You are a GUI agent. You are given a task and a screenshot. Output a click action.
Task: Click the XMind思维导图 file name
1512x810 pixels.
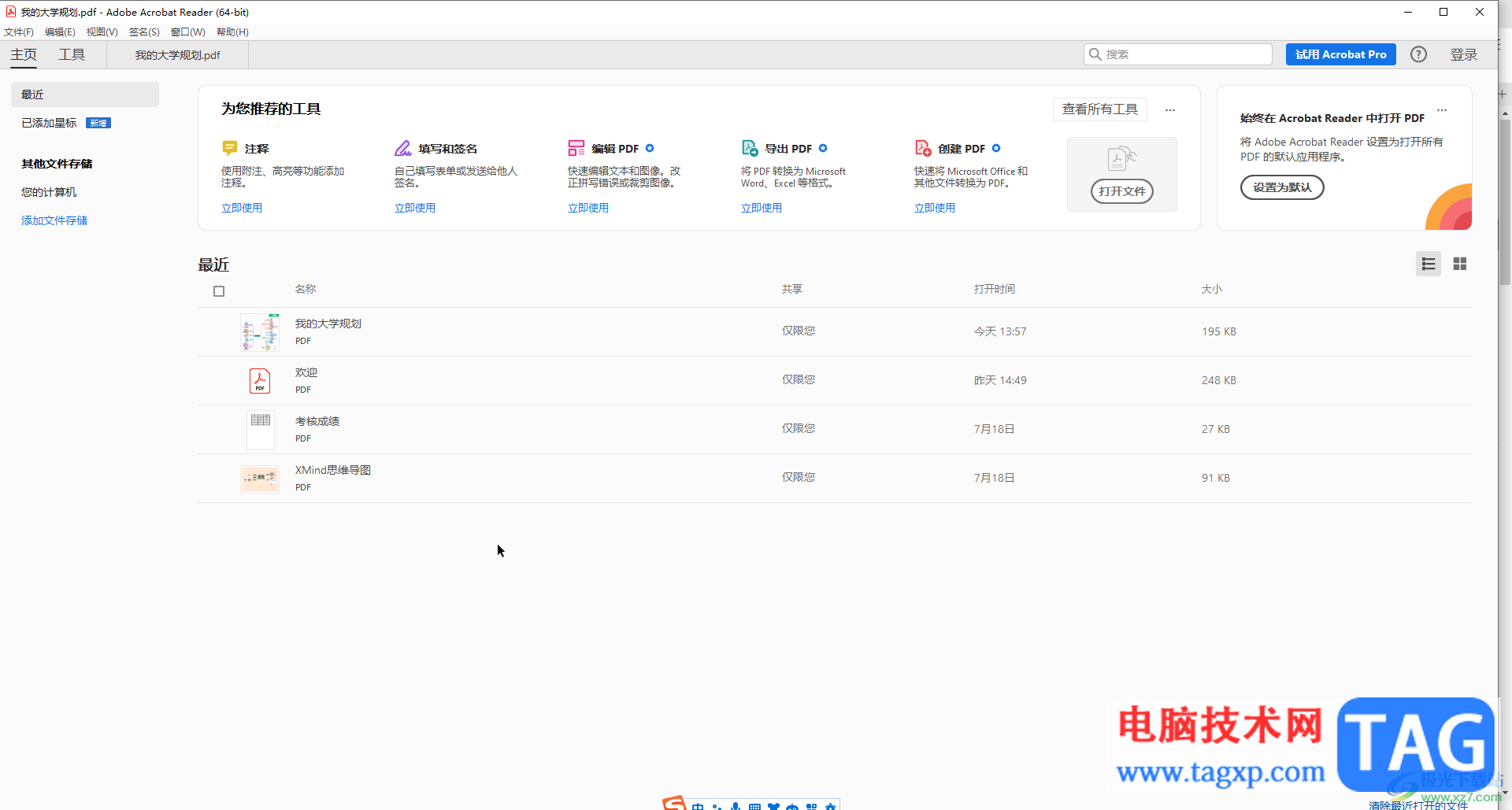tap(333, 470)
